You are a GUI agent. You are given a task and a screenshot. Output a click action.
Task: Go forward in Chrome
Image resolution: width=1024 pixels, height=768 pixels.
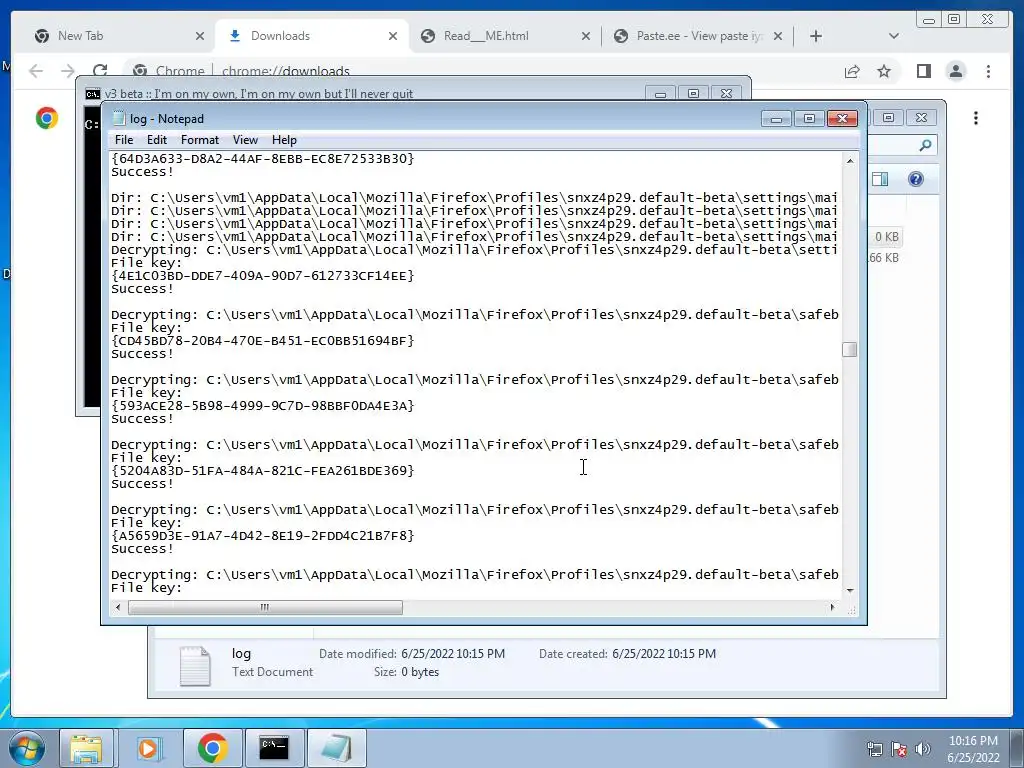68,71
